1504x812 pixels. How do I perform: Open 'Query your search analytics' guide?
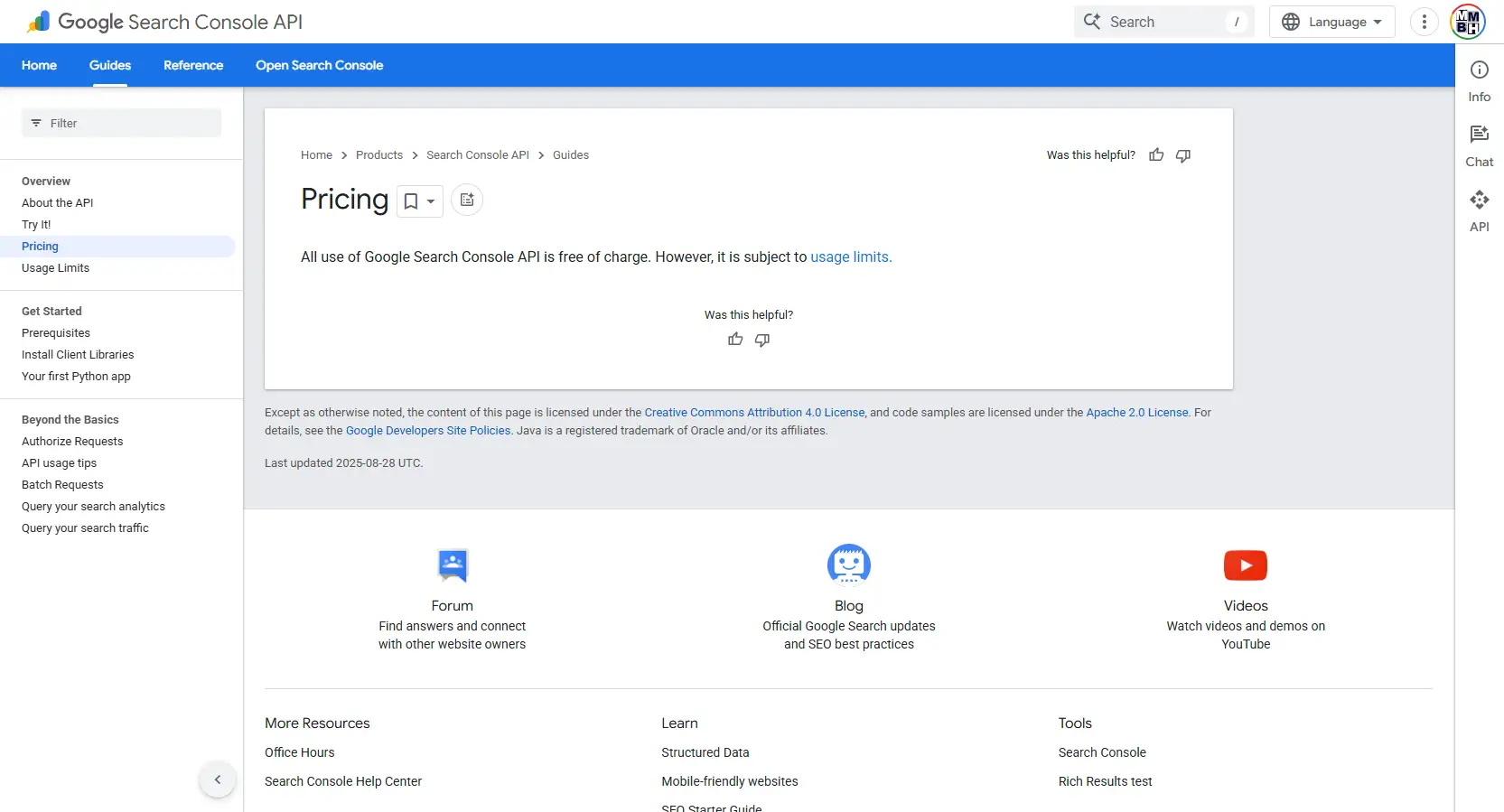[x=93, y=507]
